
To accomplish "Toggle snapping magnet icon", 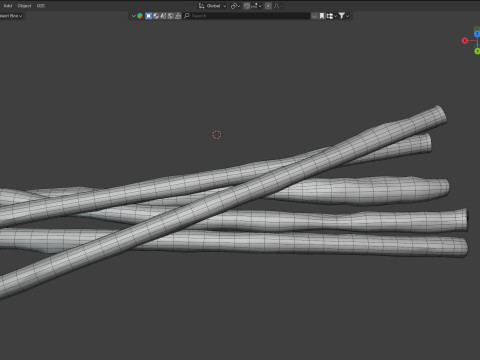I will (x=246, y=6).
